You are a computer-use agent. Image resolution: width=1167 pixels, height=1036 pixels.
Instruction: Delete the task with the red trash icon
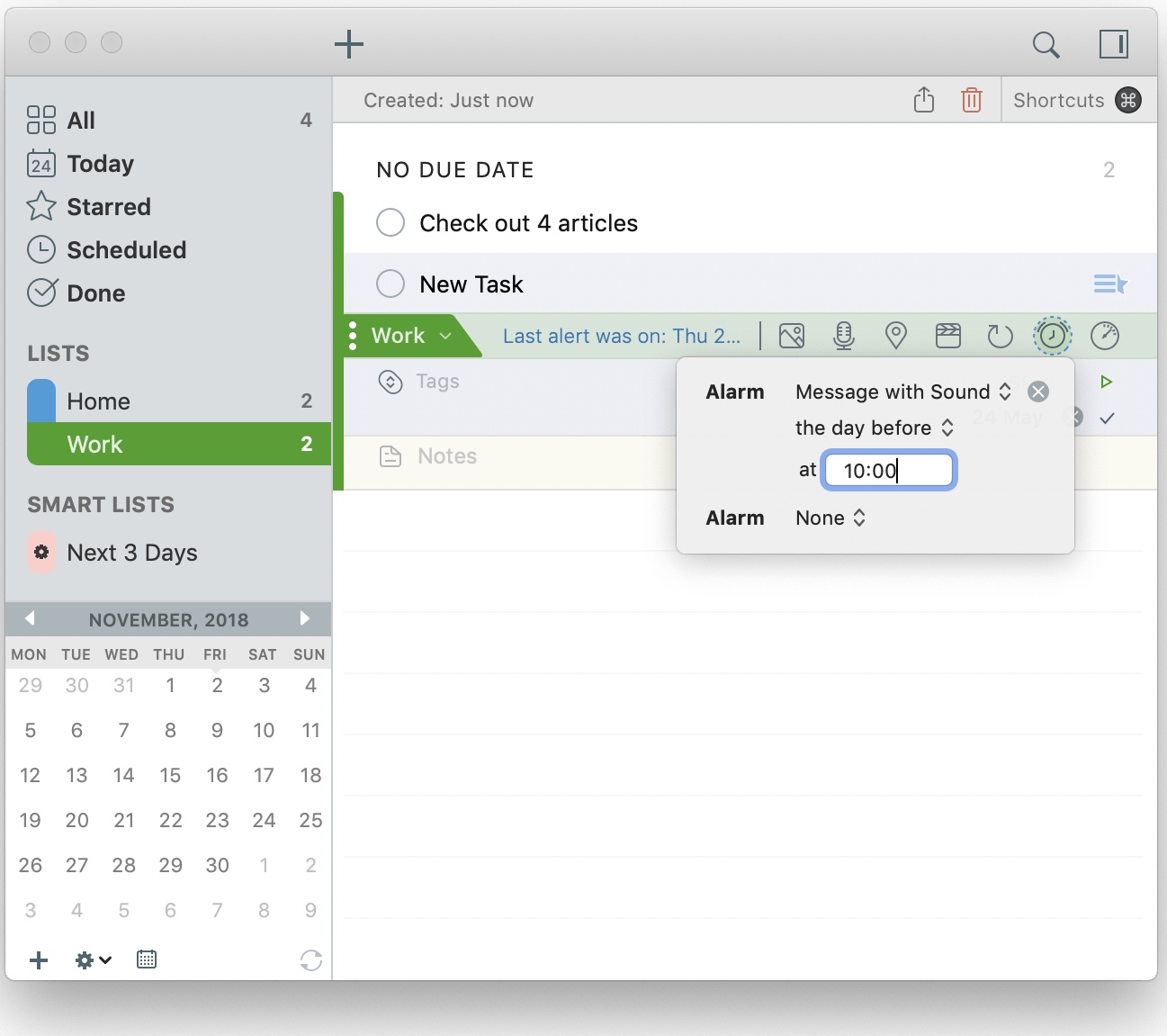972,100
